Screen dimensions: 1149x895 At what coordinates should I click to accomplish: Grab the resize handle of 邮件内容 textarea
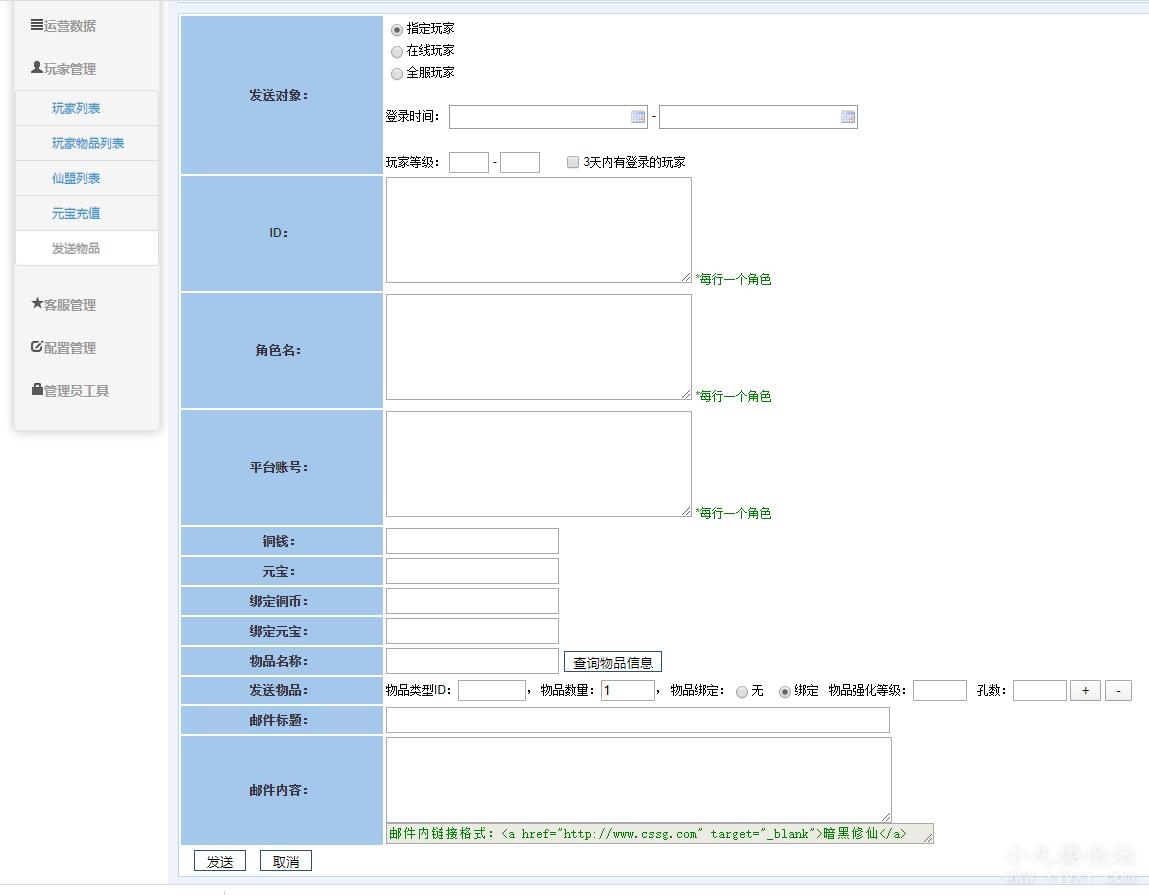click(885, 816)
